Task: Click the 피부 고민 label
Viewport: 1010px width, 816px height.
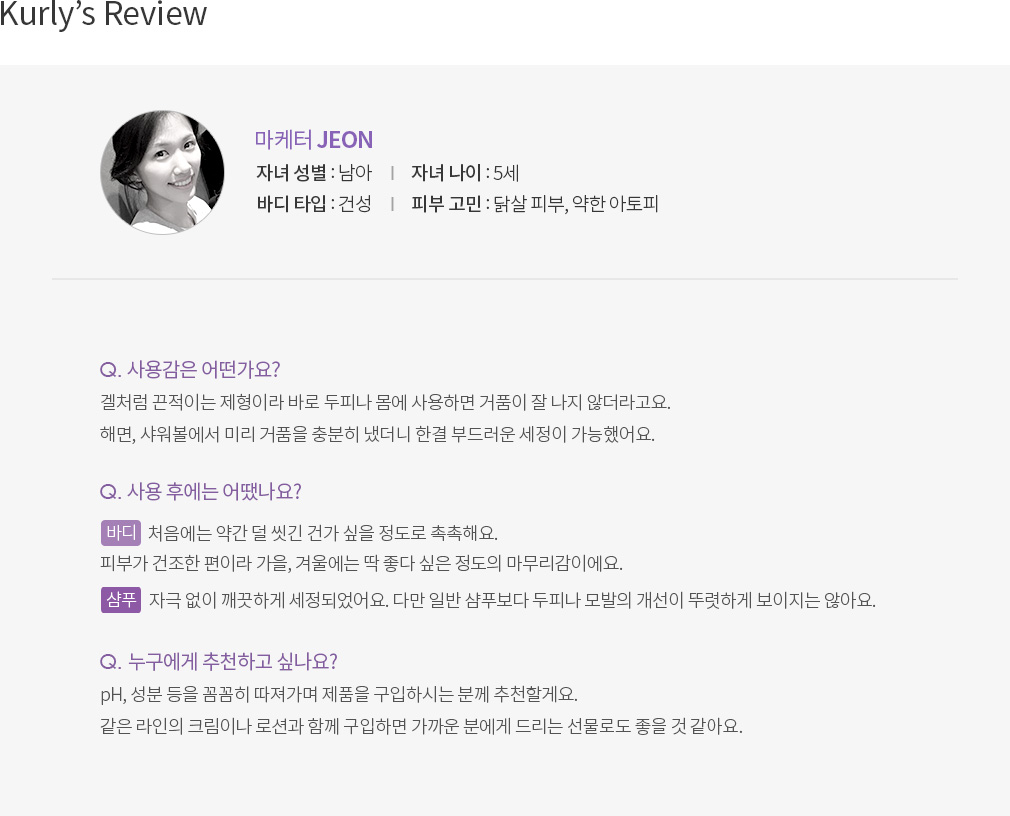Action: (446, 204)
